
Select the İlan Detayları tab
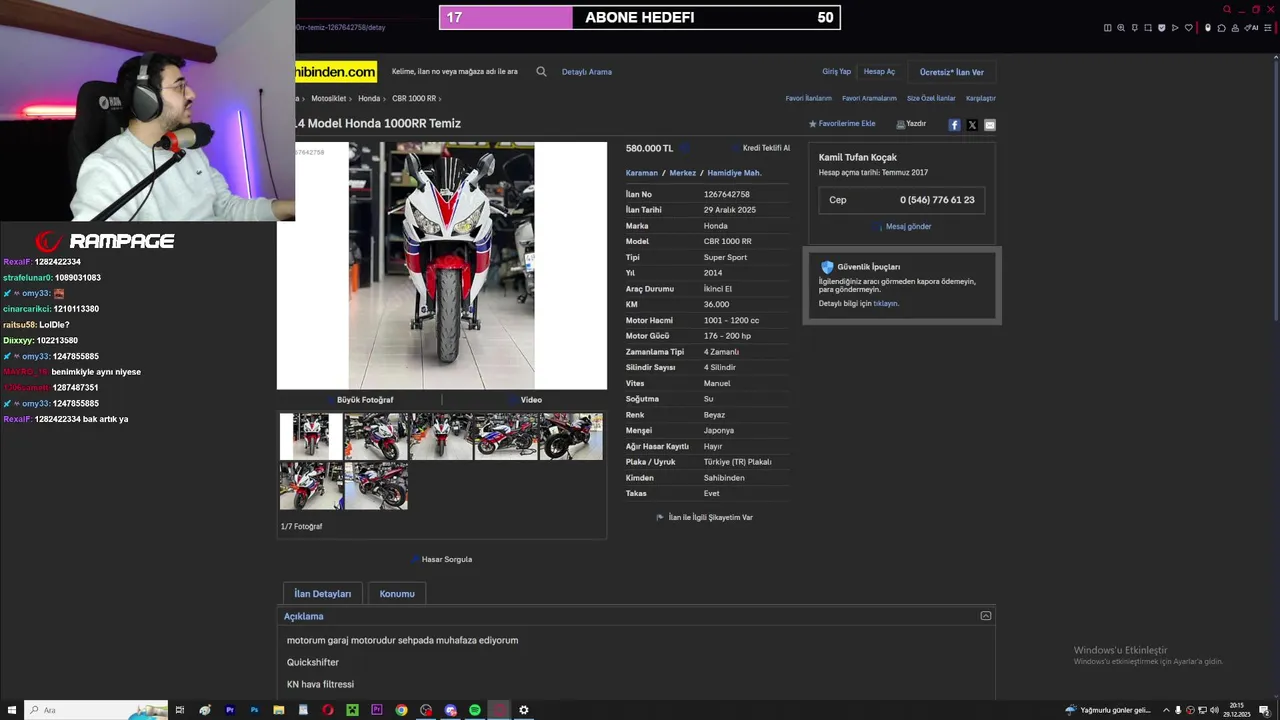point(322,594)
